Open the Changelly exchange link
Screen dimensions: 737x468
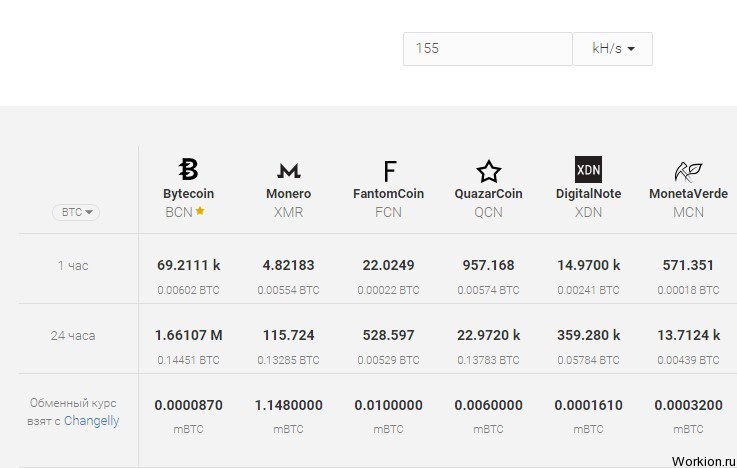click(92, 421)
